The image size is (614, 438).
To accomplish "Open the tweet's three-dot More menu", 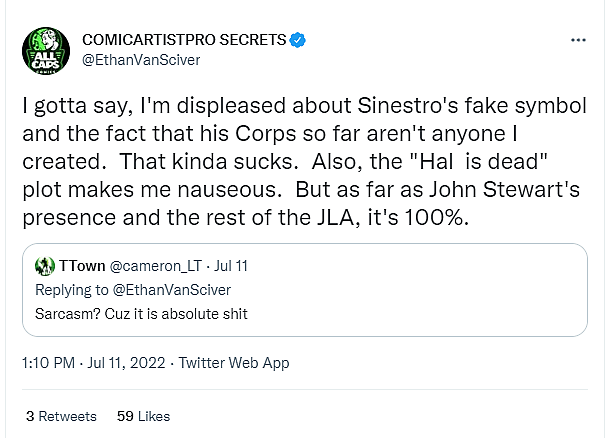I will 577,40.
